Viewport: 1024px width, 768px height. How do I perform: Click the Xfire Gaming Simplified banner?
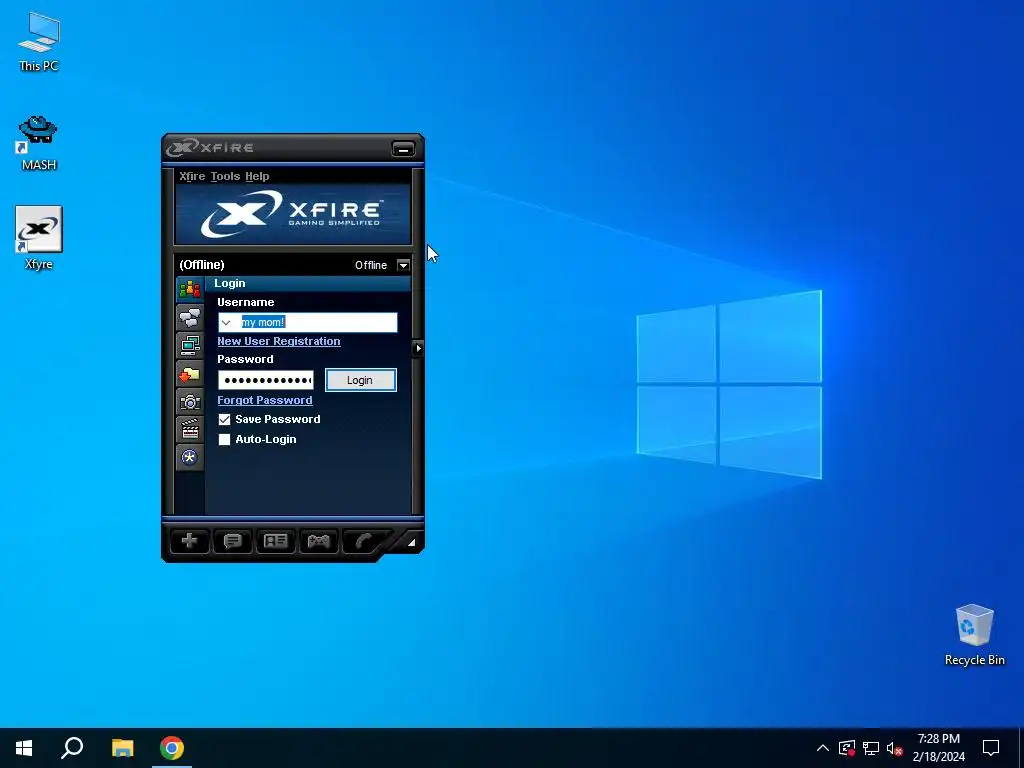point(293,214)
